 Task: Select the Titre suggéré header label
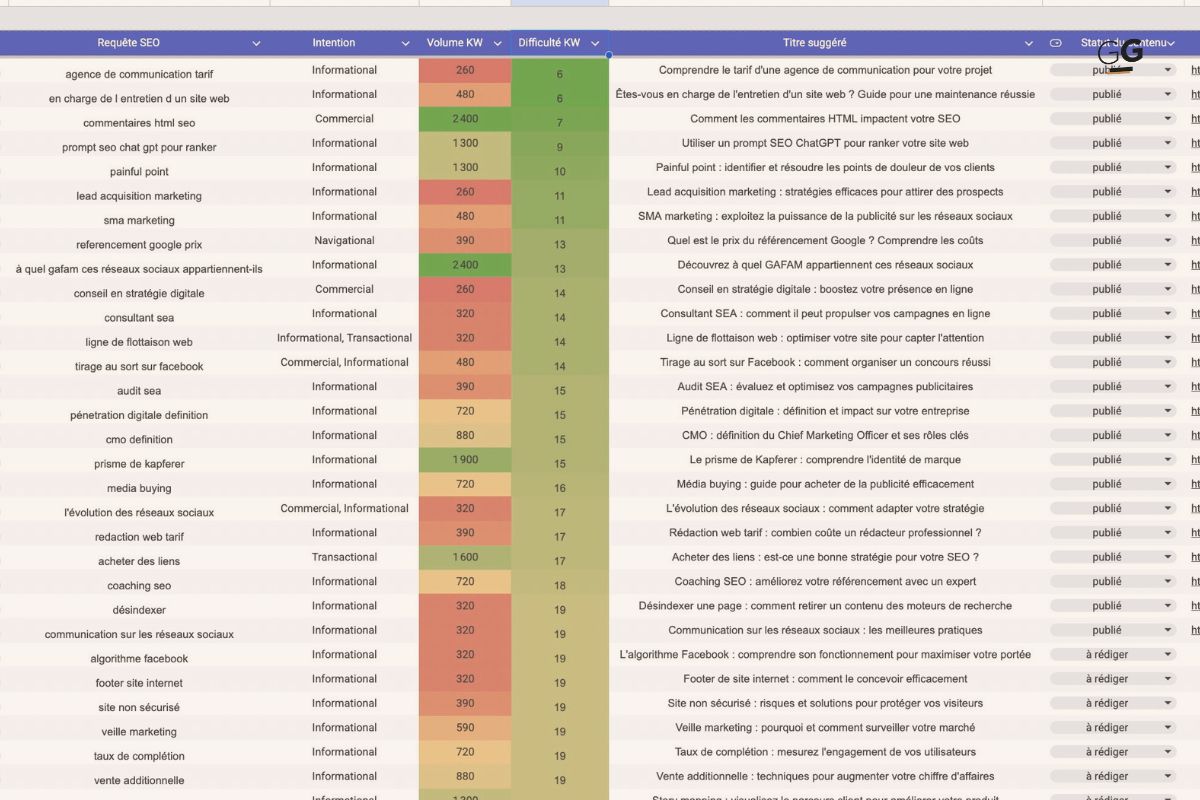(x=814, y=43)
